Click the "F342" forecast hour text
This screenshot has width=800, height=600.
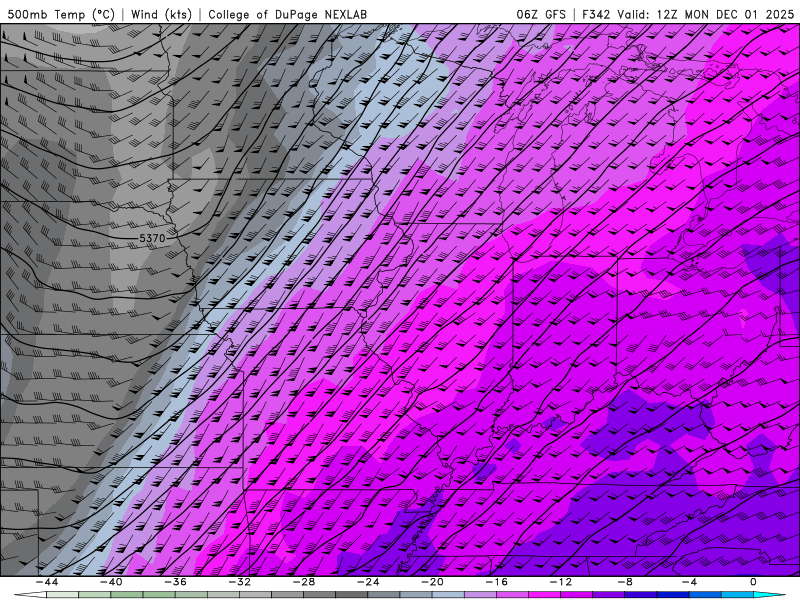tap(596, 14)
